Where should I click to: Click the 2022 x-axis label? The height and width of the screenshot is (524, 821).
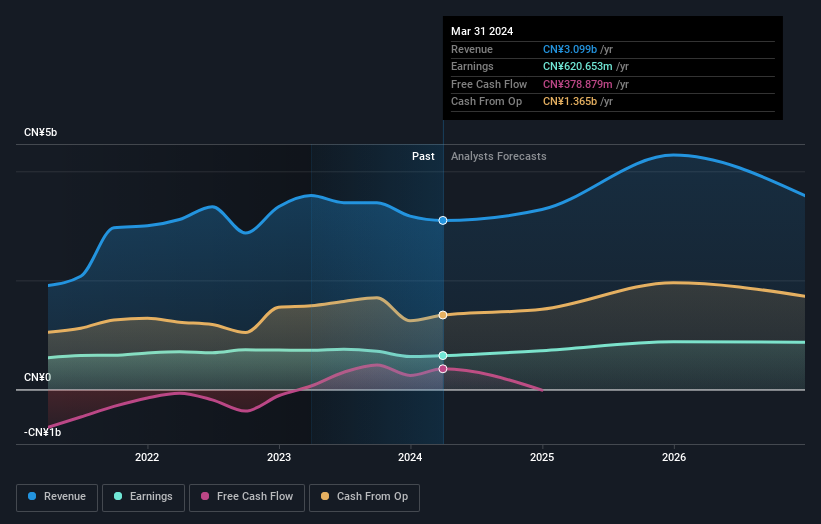point(147,457)
